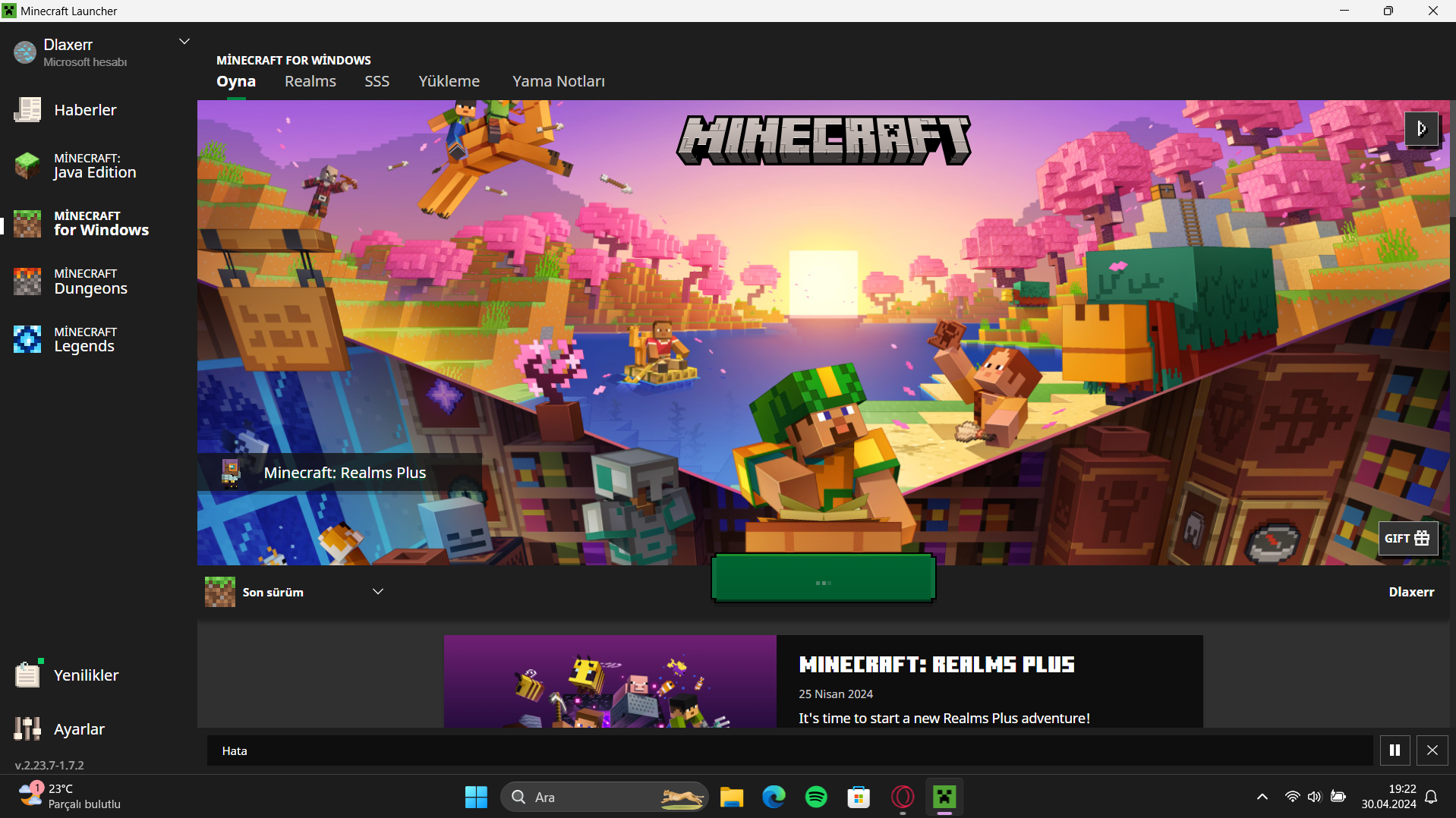Image resolution: width=1456 pixels, height=818 pixels.
Task: Click the Dlaxerr account avatar
Action: click(25, 52)
